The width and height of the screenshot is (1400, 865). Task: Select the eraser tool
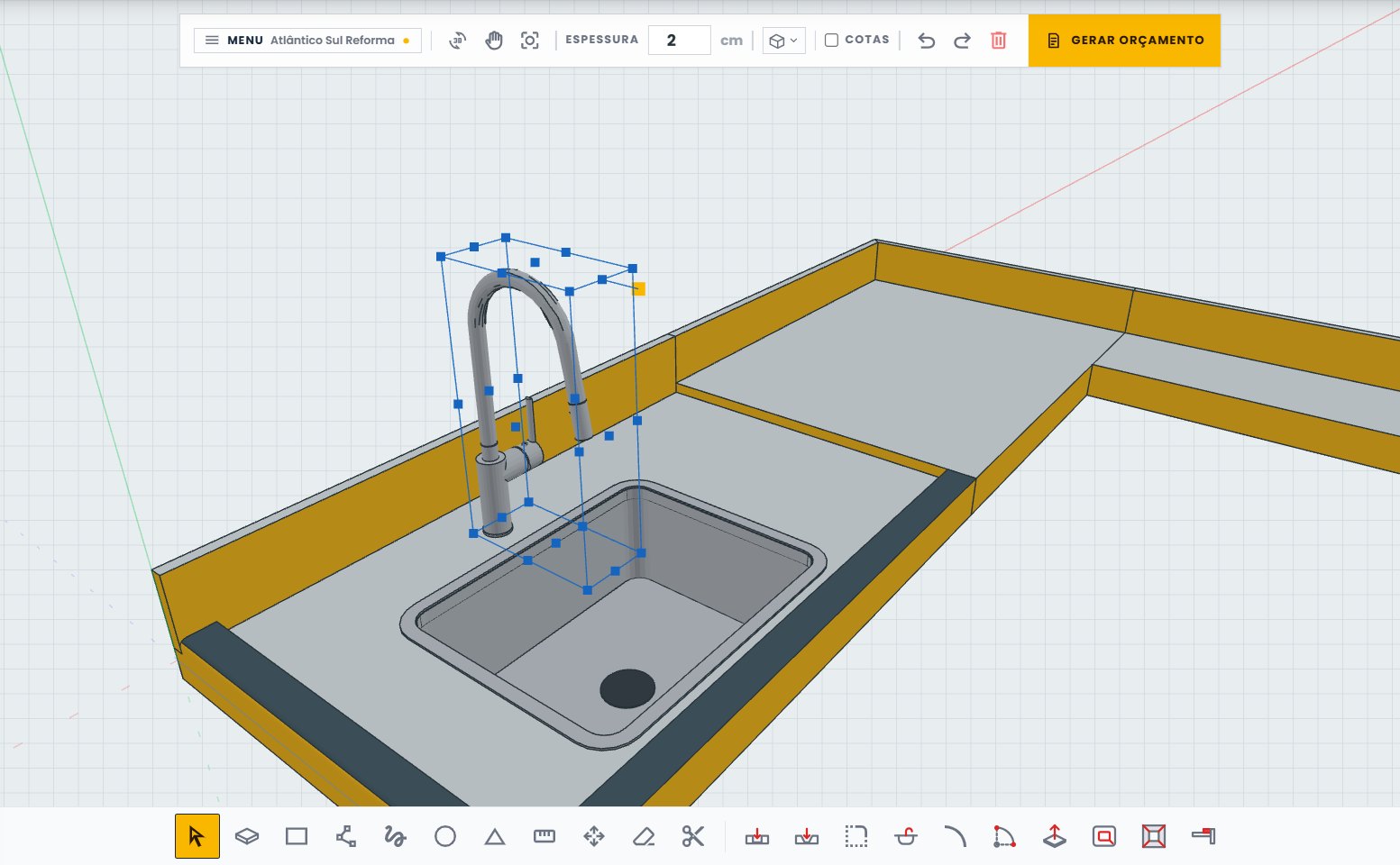pos(644,836)
